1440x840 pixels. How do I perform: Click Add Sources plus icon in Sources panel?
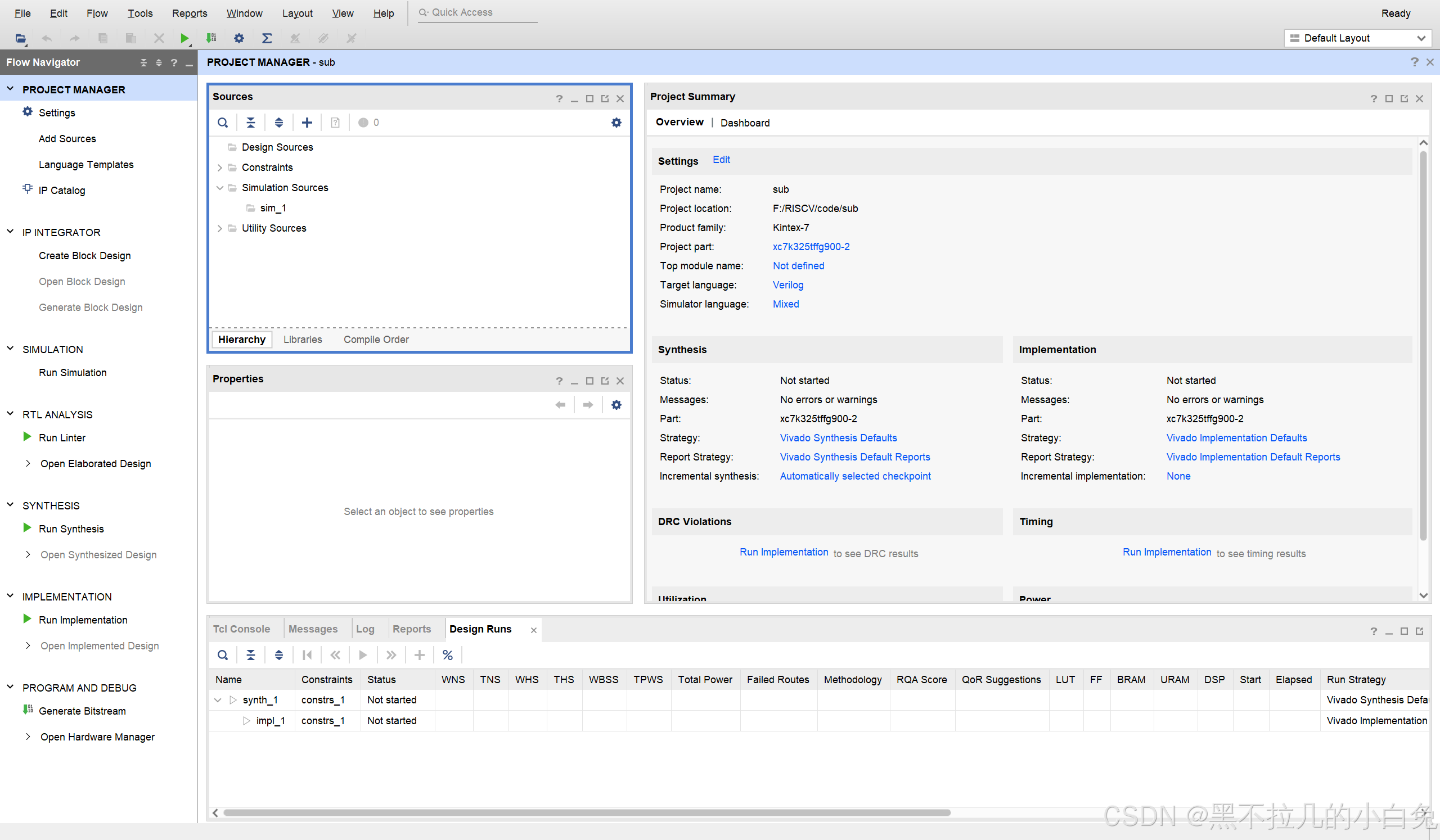pyautogui.click(x=307, y=123)
